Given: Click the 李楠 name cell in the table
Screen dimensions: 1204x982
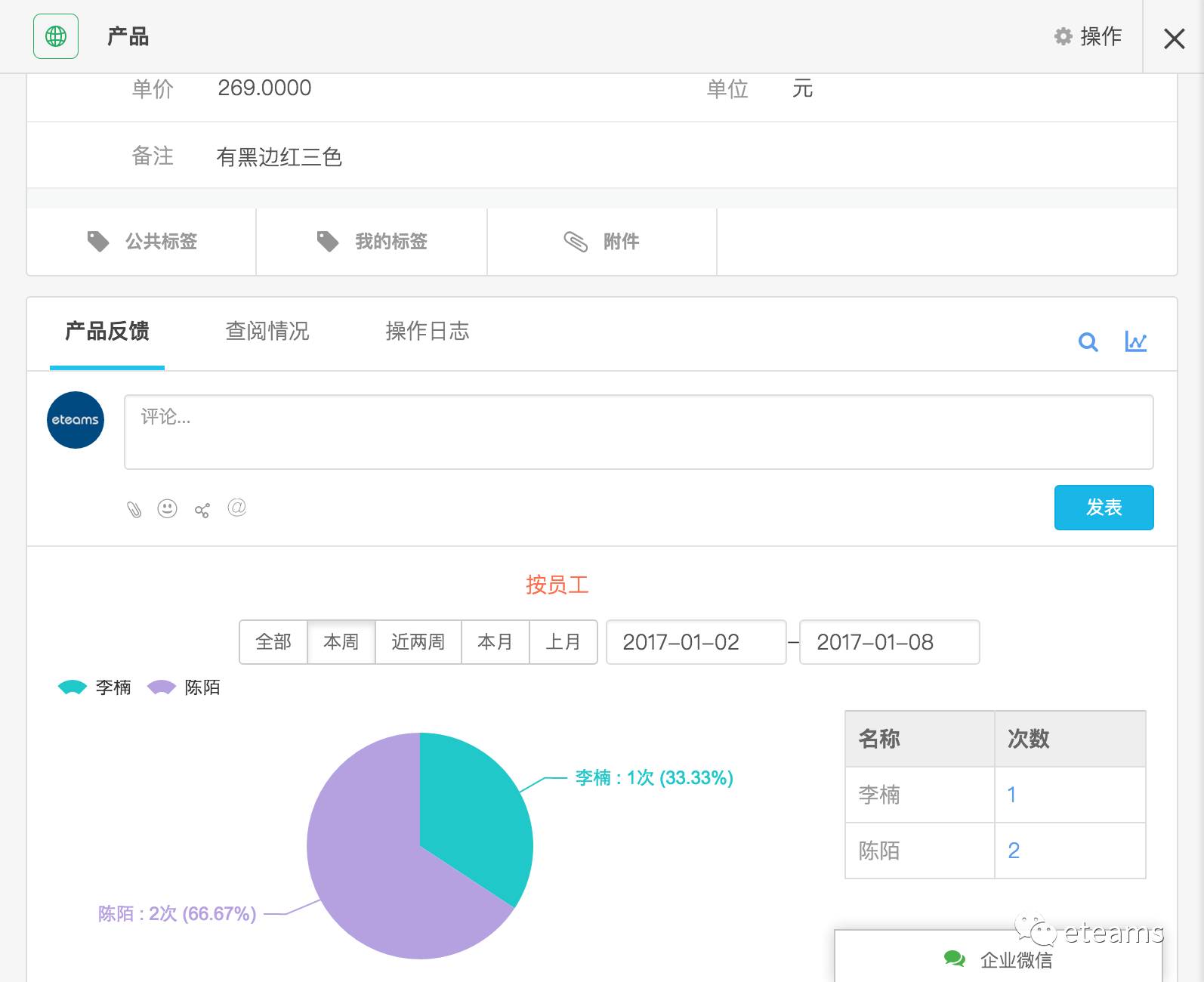Looking at the screenshot, I should (x=920, y=795).
